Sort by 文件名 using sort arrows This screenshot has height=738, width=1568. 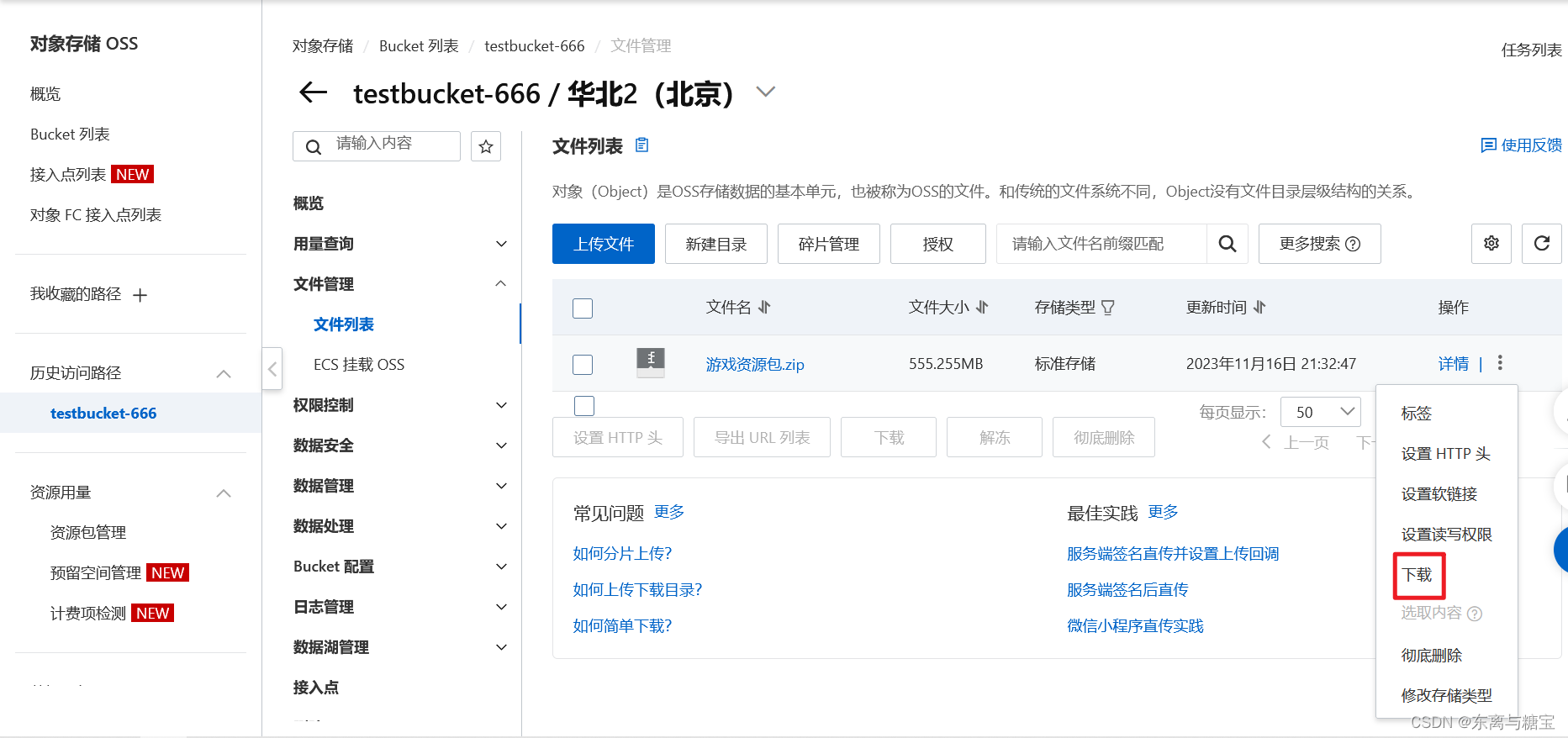764,308
